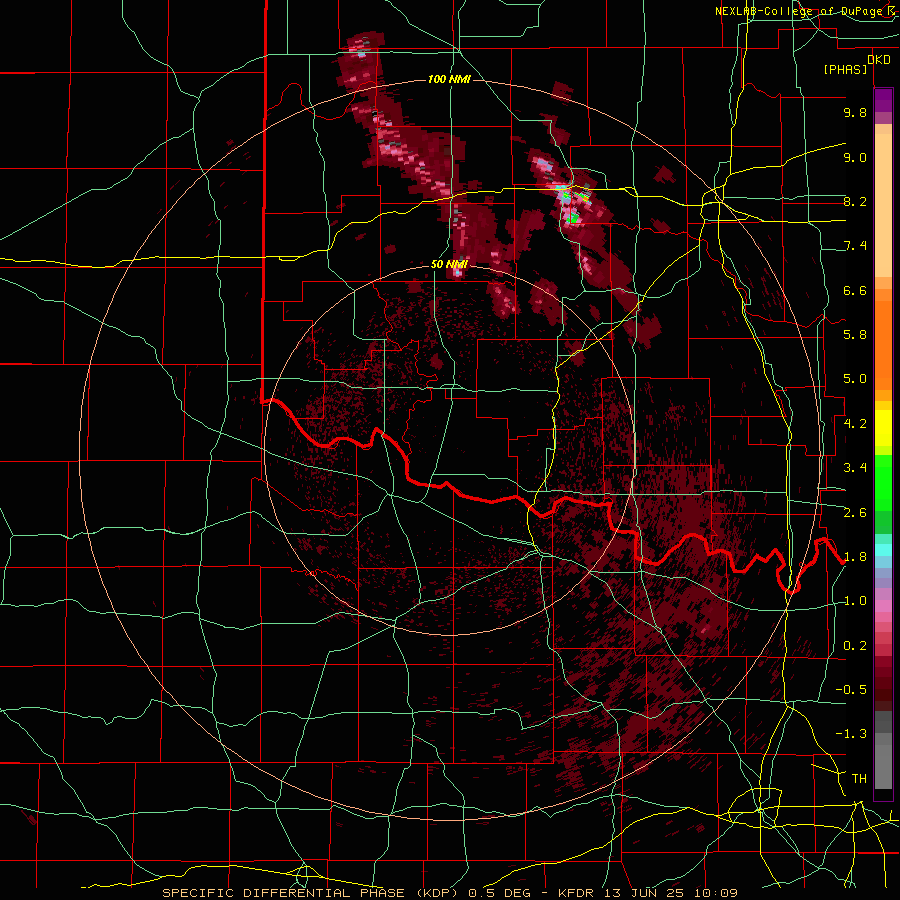Select the 0.2 legend value
900x900 pixels.
[855, 646]
